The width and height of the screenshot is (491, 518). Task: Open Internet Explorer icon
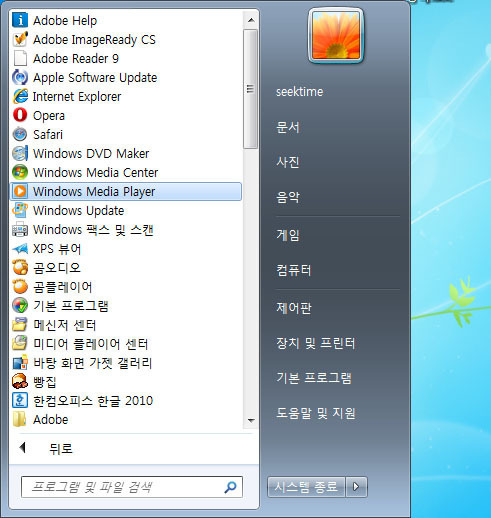(20, 96)
